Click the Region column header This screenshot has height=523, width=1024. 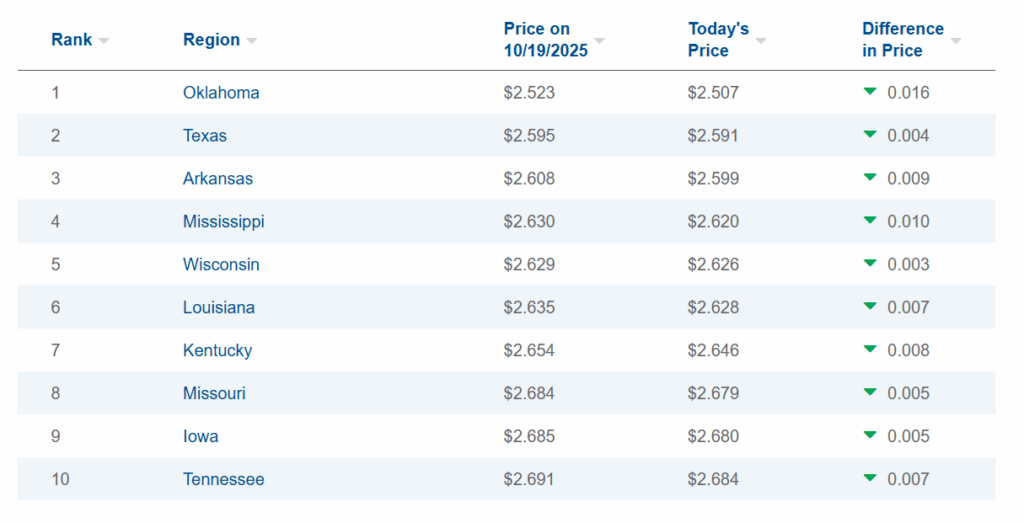click(x=211, y=40)
